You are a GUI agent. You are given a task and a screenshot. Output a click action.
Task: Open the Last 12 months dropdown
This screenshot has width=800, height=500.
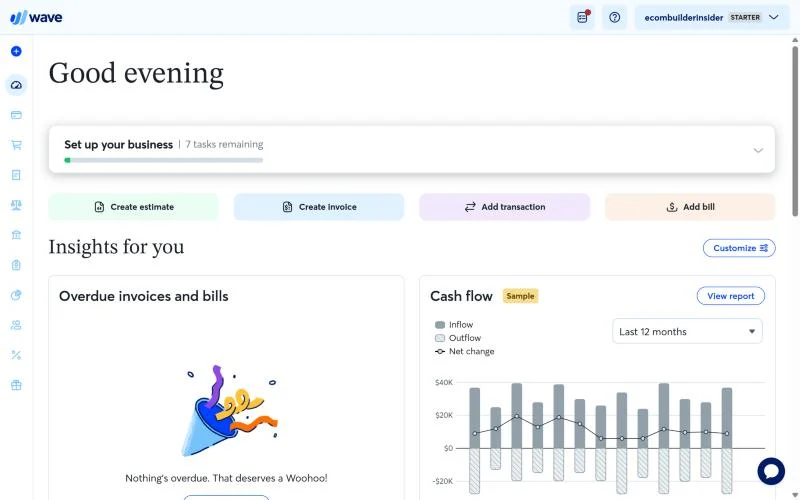[687, 332]
